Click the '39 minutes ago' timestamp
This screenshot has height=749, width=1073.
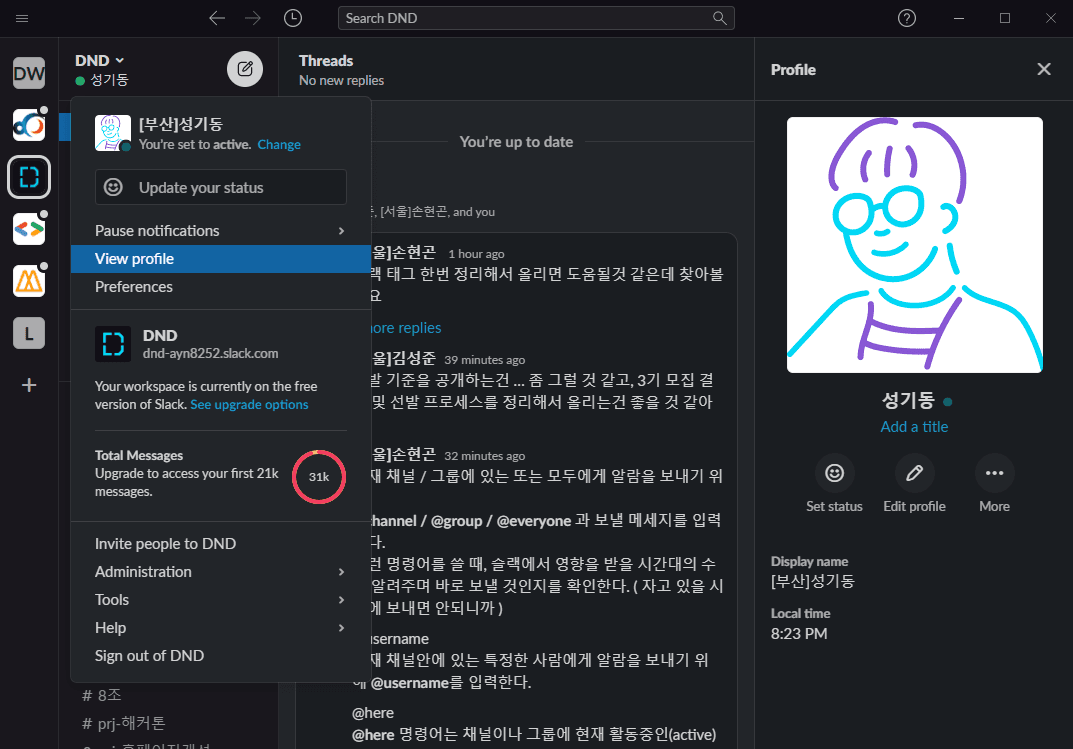point(484,360)
